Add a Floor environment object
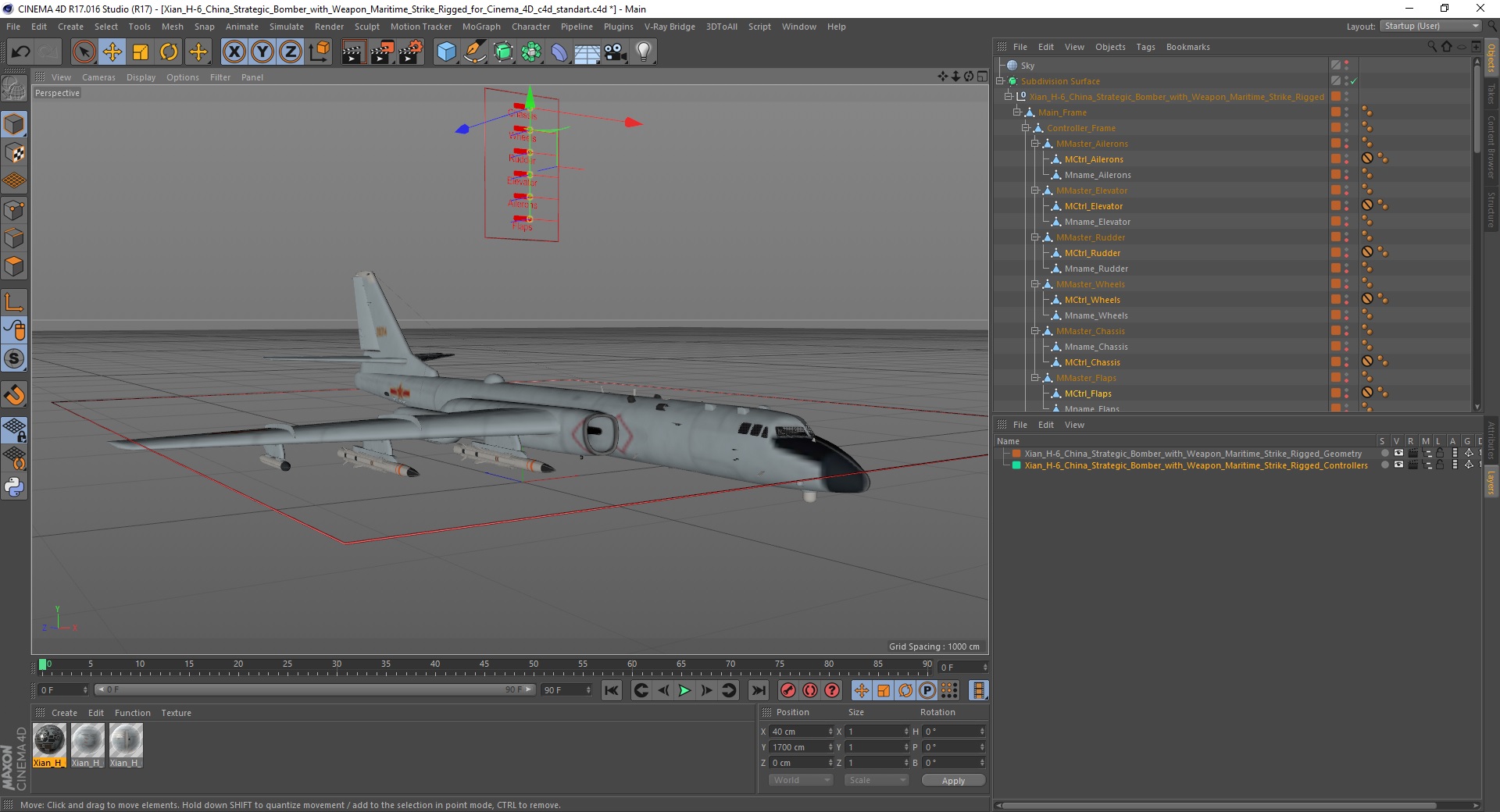This screenshot has height=812, width=1500. click(x=587, y=52)
